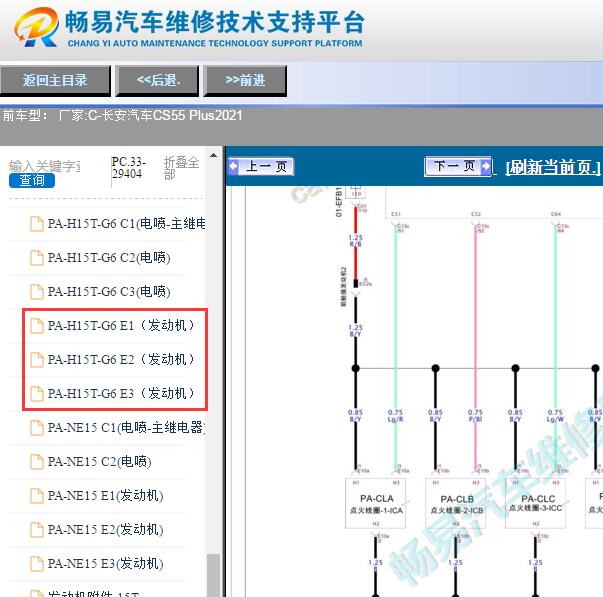
Task: Click the right arrow icon on 下一页
Action: click(x=486, y=167)
